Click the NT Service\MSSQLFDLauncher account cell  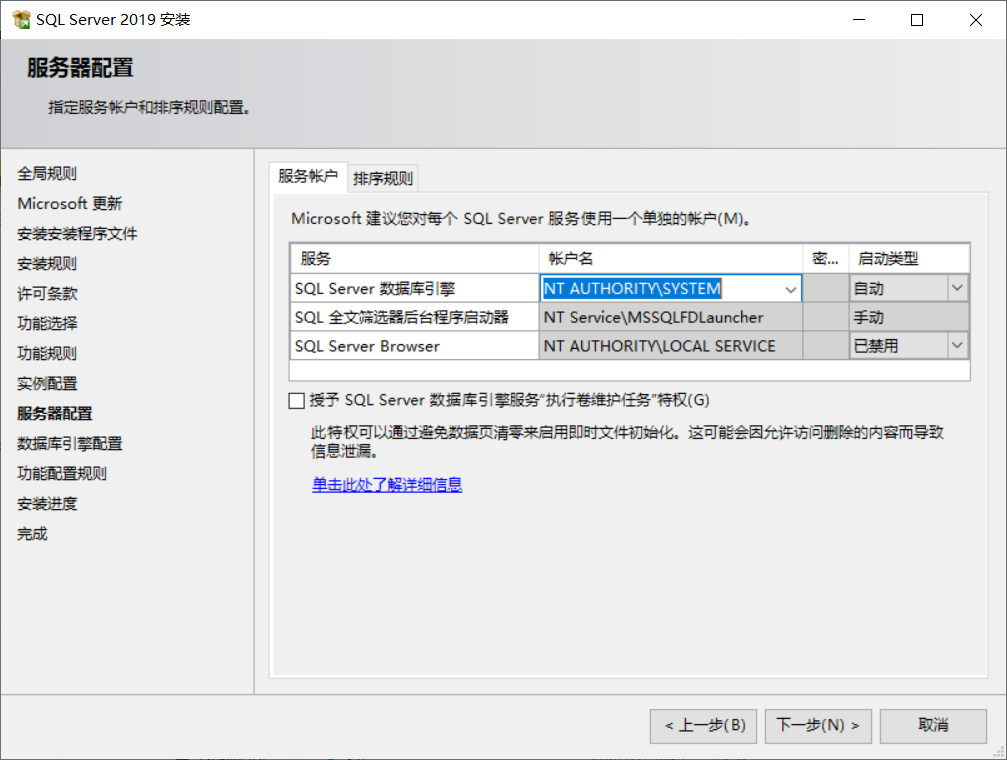pyautogui.click(x=670, y=317)
